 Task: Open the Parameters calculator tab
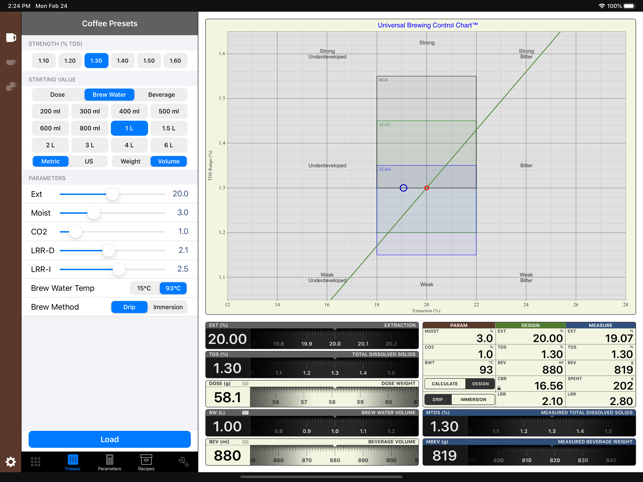pos(109,462)
